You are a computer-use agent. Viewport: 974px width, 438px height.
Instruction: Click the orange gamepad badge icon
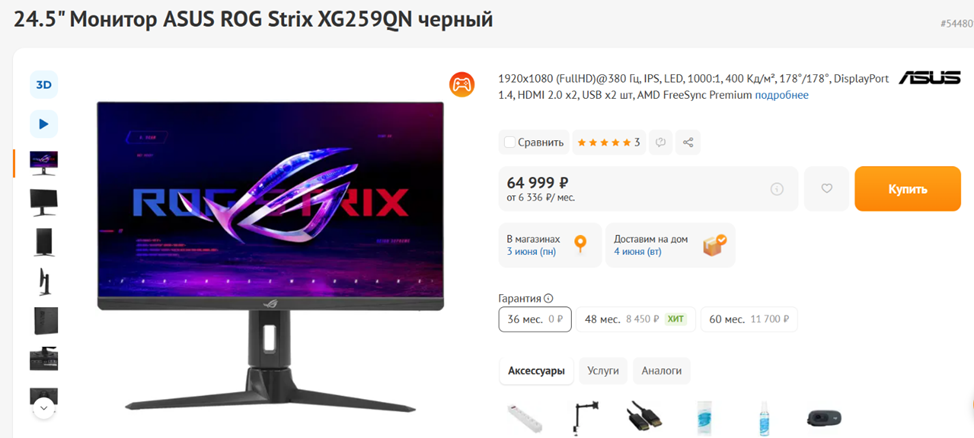(462, 84)
